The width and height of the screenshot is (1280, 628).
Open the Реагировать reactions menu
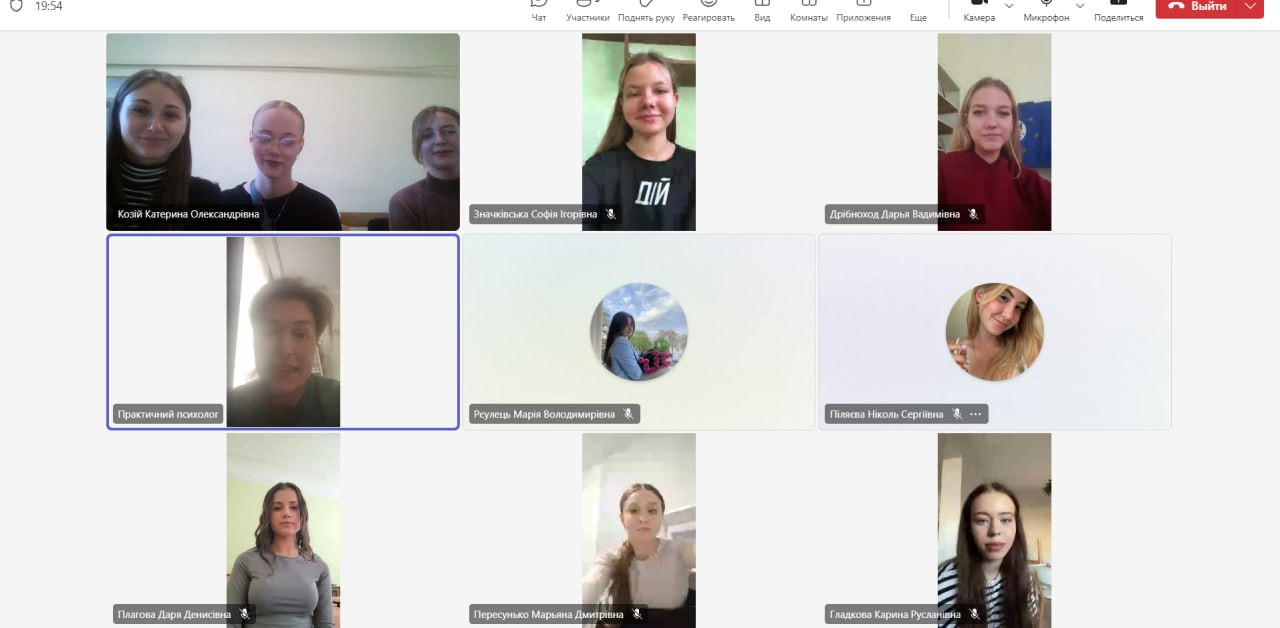[x=709, y=11]
